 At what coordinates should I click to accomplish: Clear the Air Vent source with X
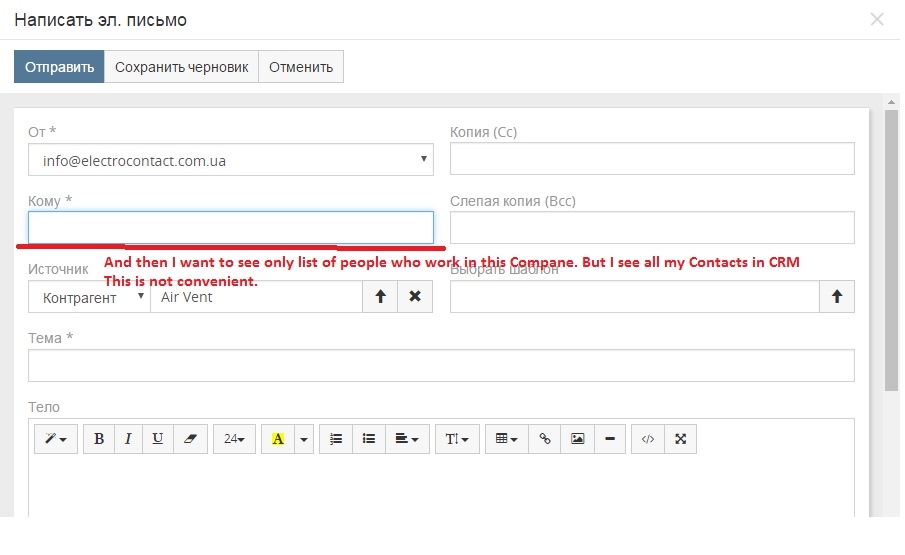[415, 297]
